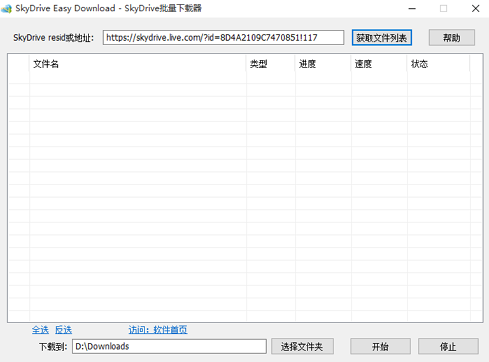Image resolution: width=489 pixels, height=362 pixels.
Task: Start downloading with the 开始 button
Action: click(380, 347)
